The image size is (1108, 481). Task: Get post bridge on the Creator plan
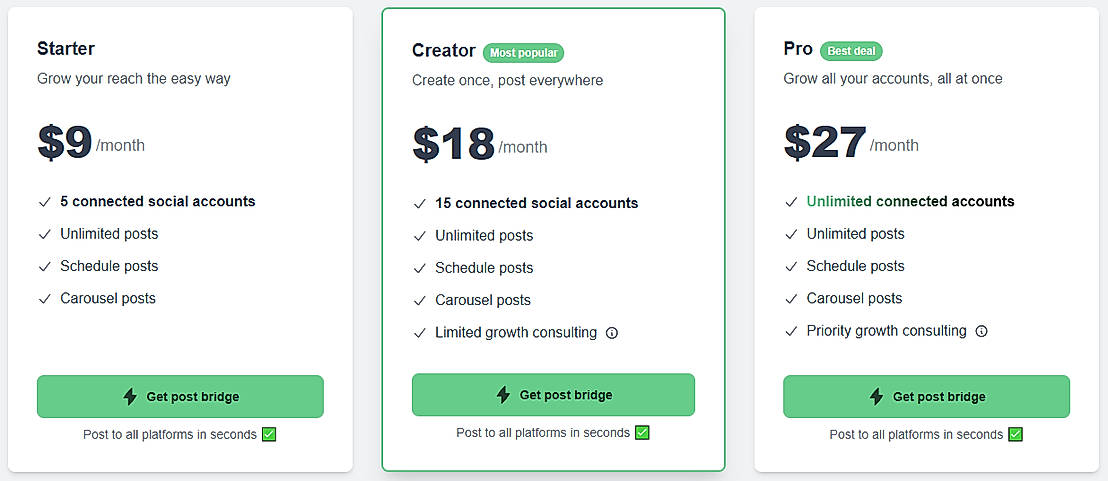553,395
